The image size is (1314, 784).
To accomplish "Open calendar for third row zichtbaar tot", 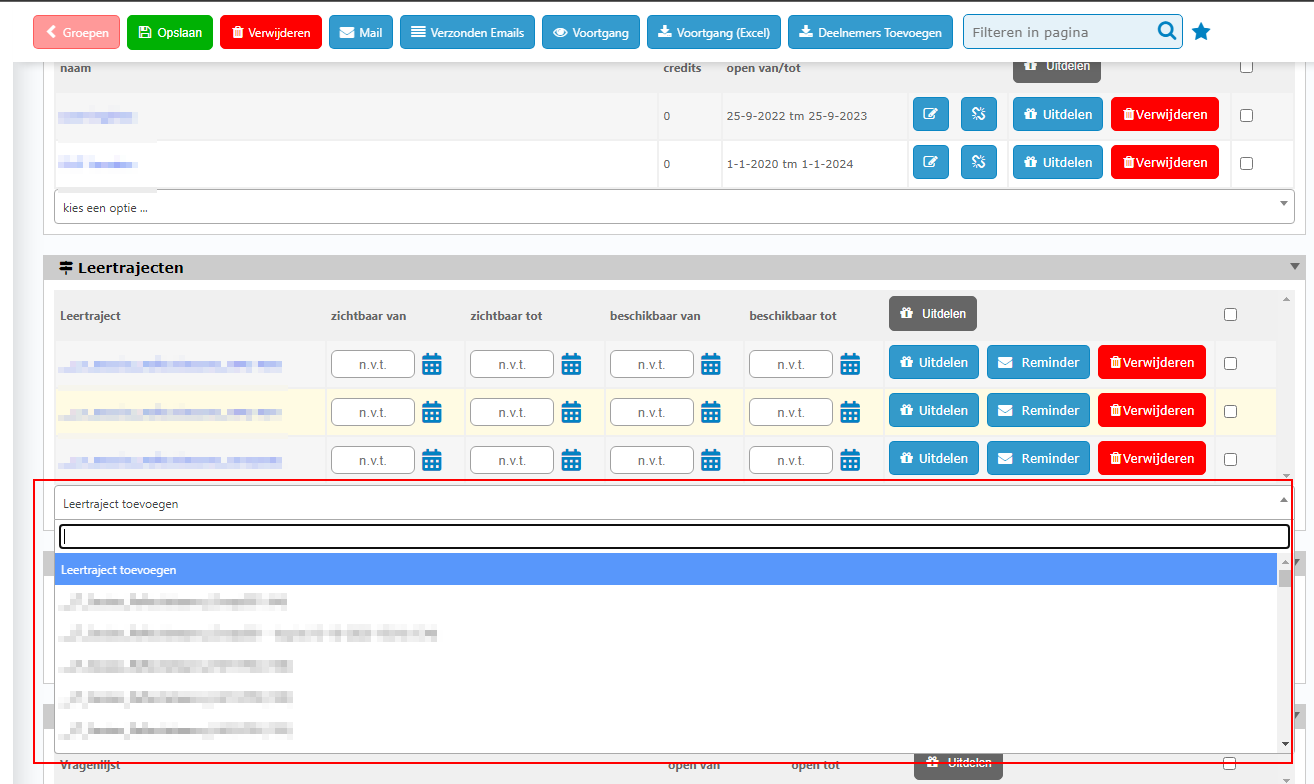I will click(x=571, y=459).
